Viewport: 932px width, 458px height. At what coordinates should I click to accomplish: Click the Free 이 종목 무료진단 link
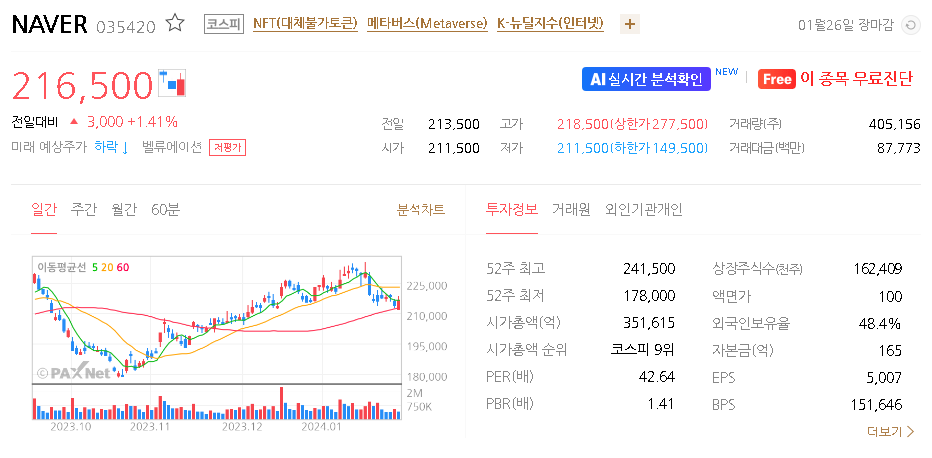[835, 79]
